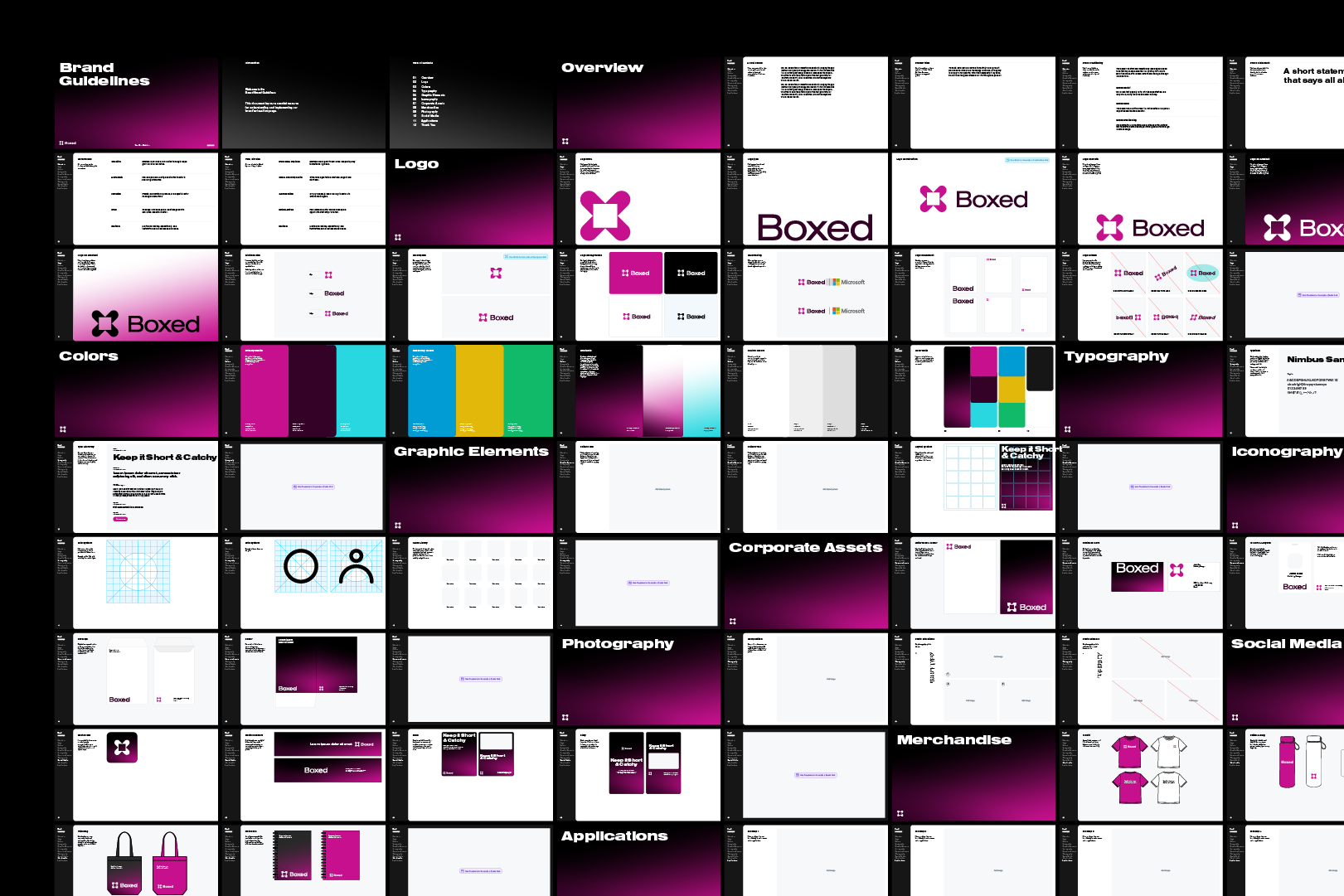Open the Social Media section slide

1285,680
